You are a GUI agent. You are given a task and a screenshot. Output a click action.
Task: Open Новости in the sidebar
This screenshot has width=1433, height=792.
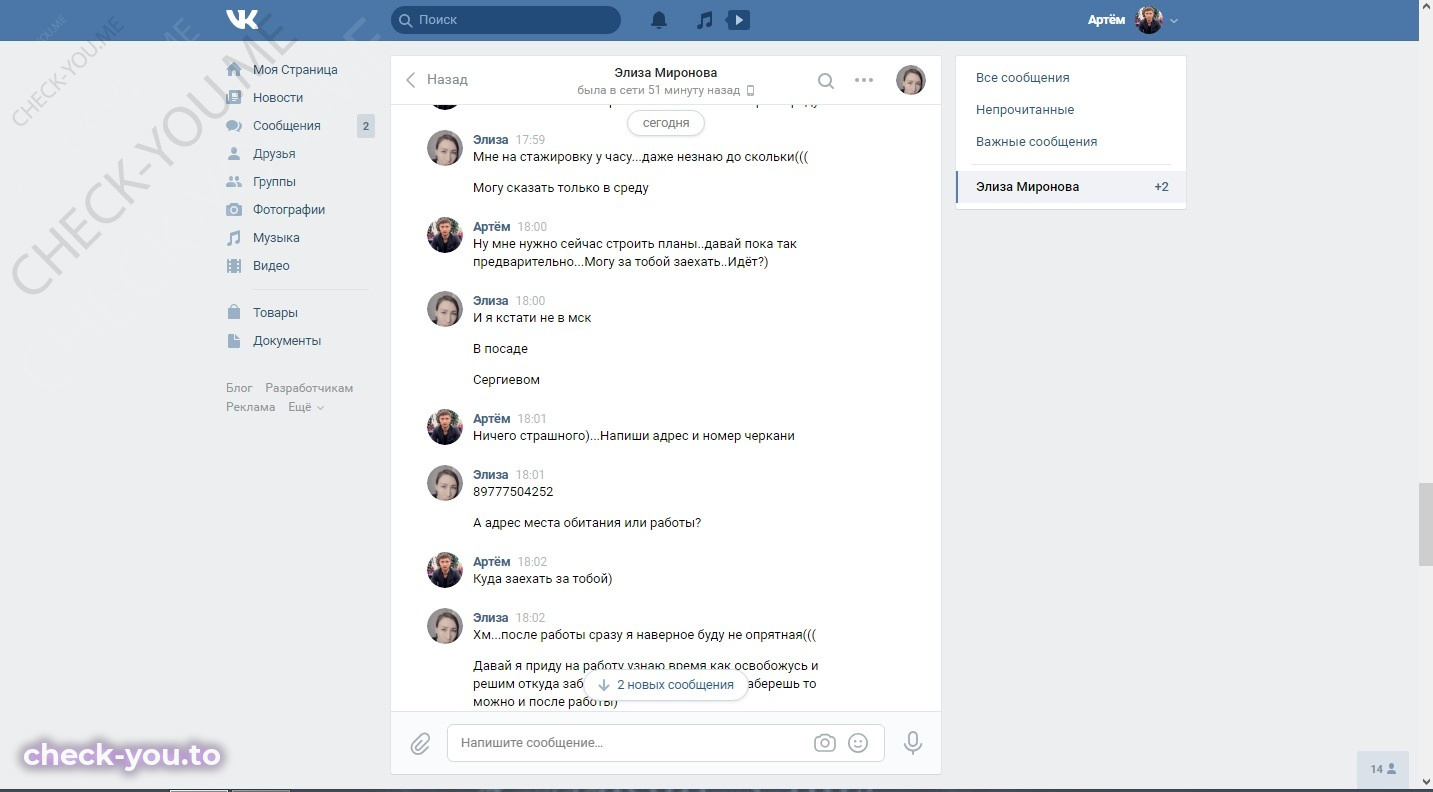pyautogui.click(x=278, y=98)
